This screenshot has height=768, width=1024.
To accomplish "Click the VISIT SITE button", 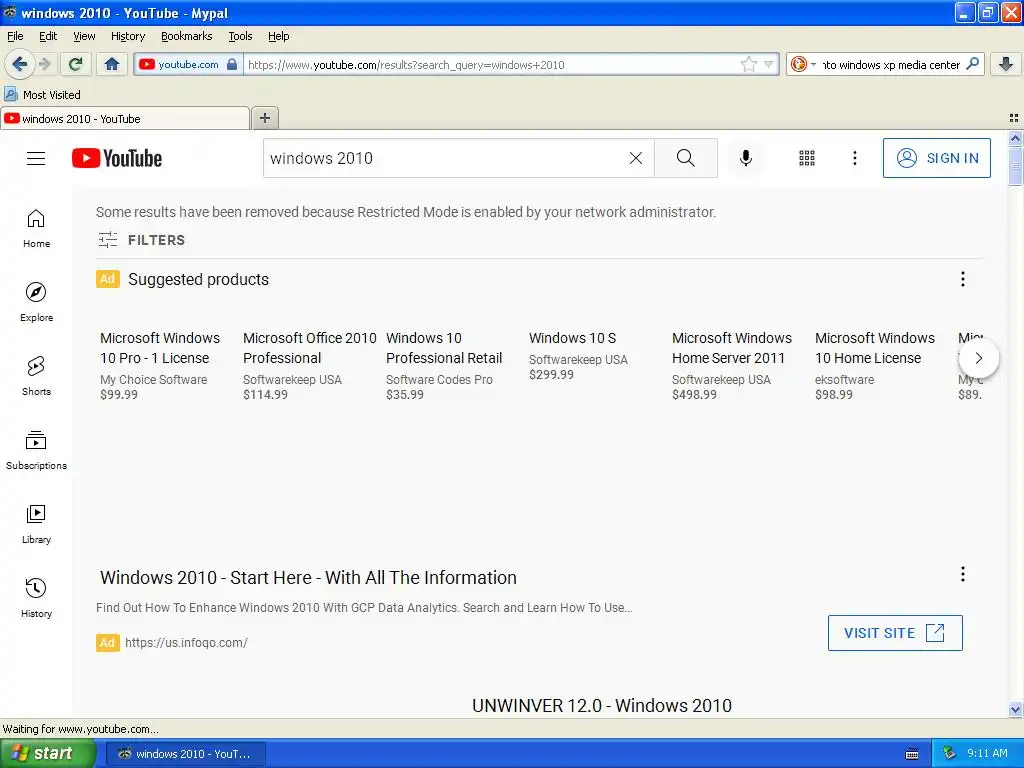I will pyautogui.click(x=895, y=633).
